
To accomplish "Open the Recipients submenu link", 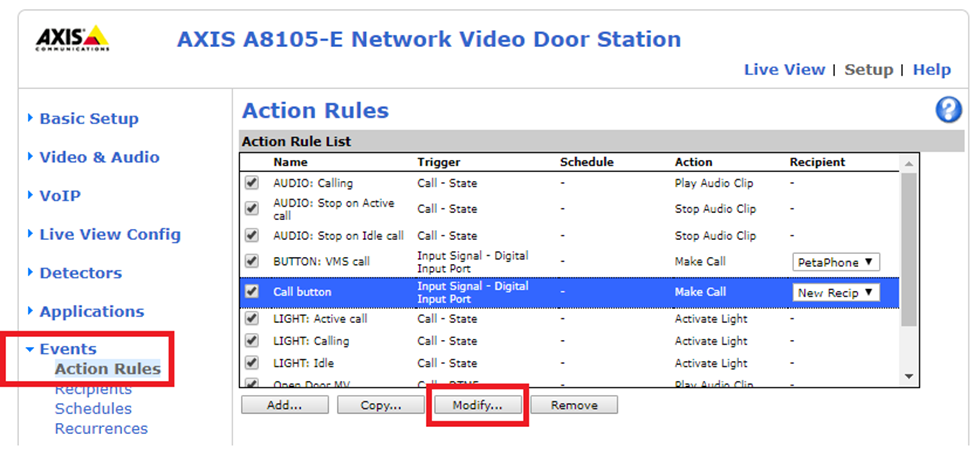I will [93, 389].
